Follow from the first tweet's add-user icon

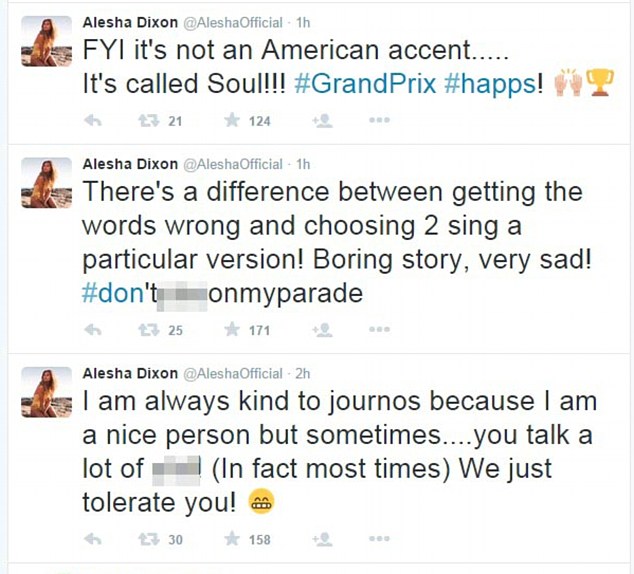click(x=322, y=121)
